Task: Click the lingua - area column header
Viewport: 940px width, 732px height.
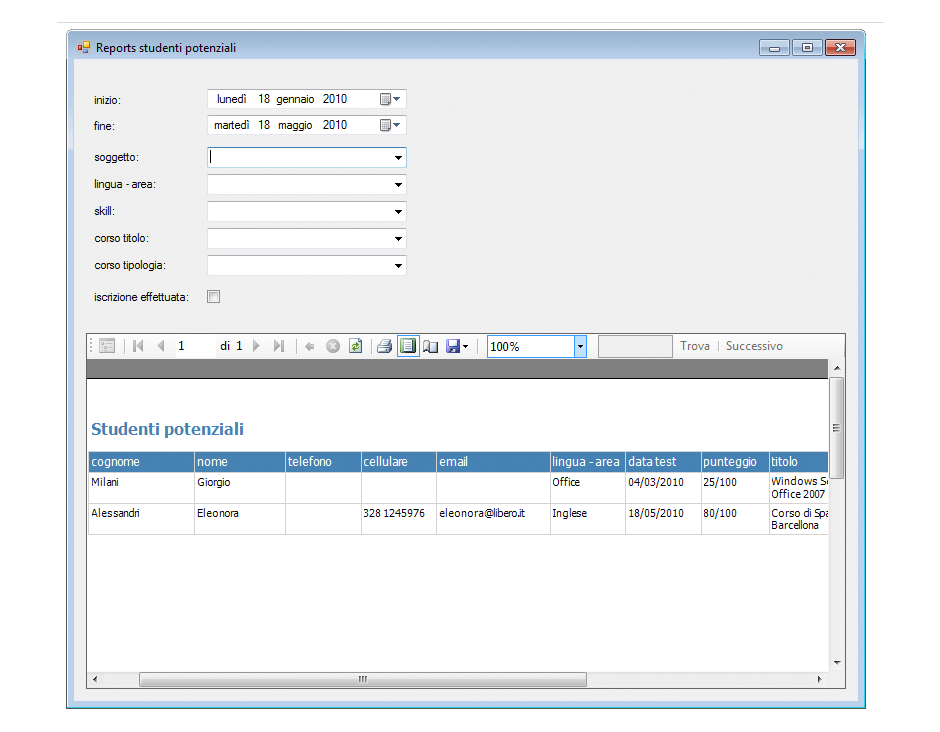Action: 588,462
